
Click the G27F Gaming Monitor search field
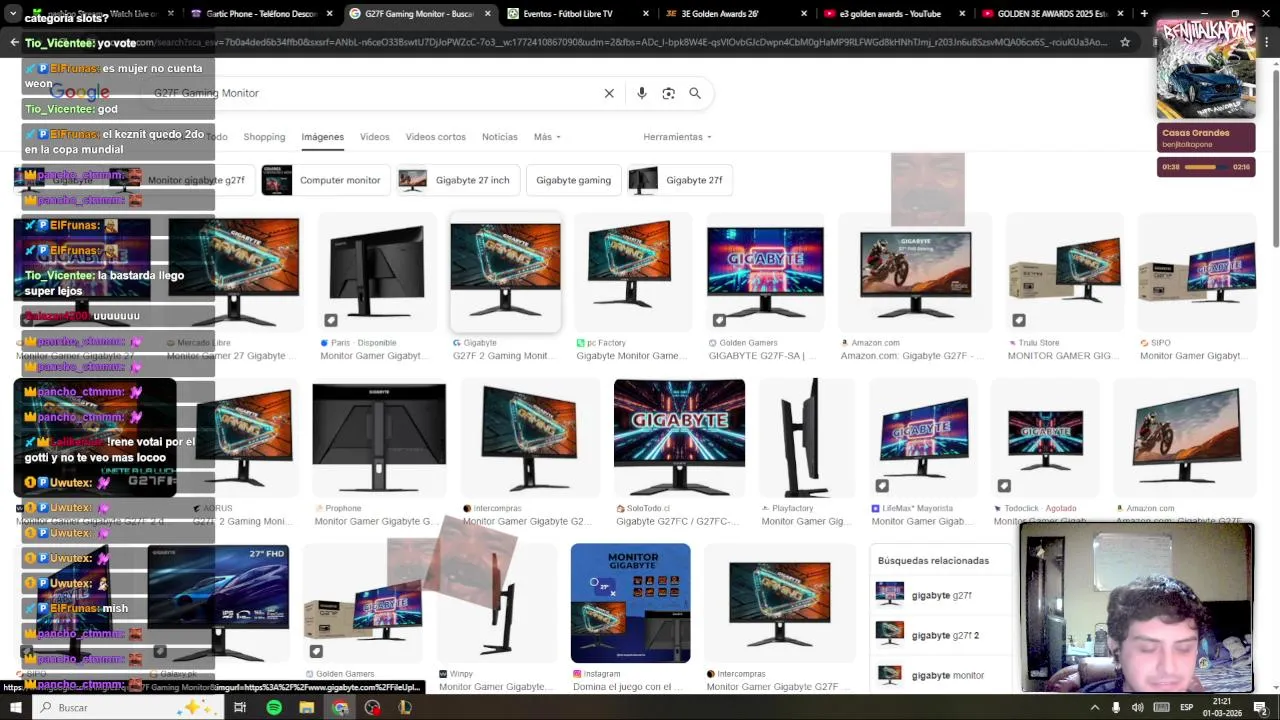[x=370, y=93]
